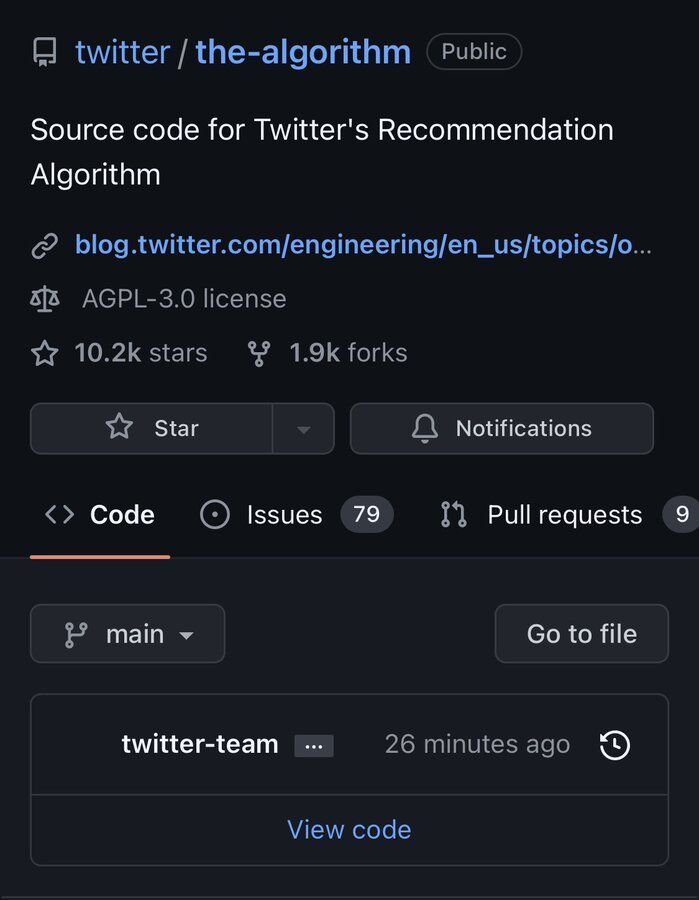Click the Issues circle icon
Viewport: 699px width, 900px height.
(215, 514)
